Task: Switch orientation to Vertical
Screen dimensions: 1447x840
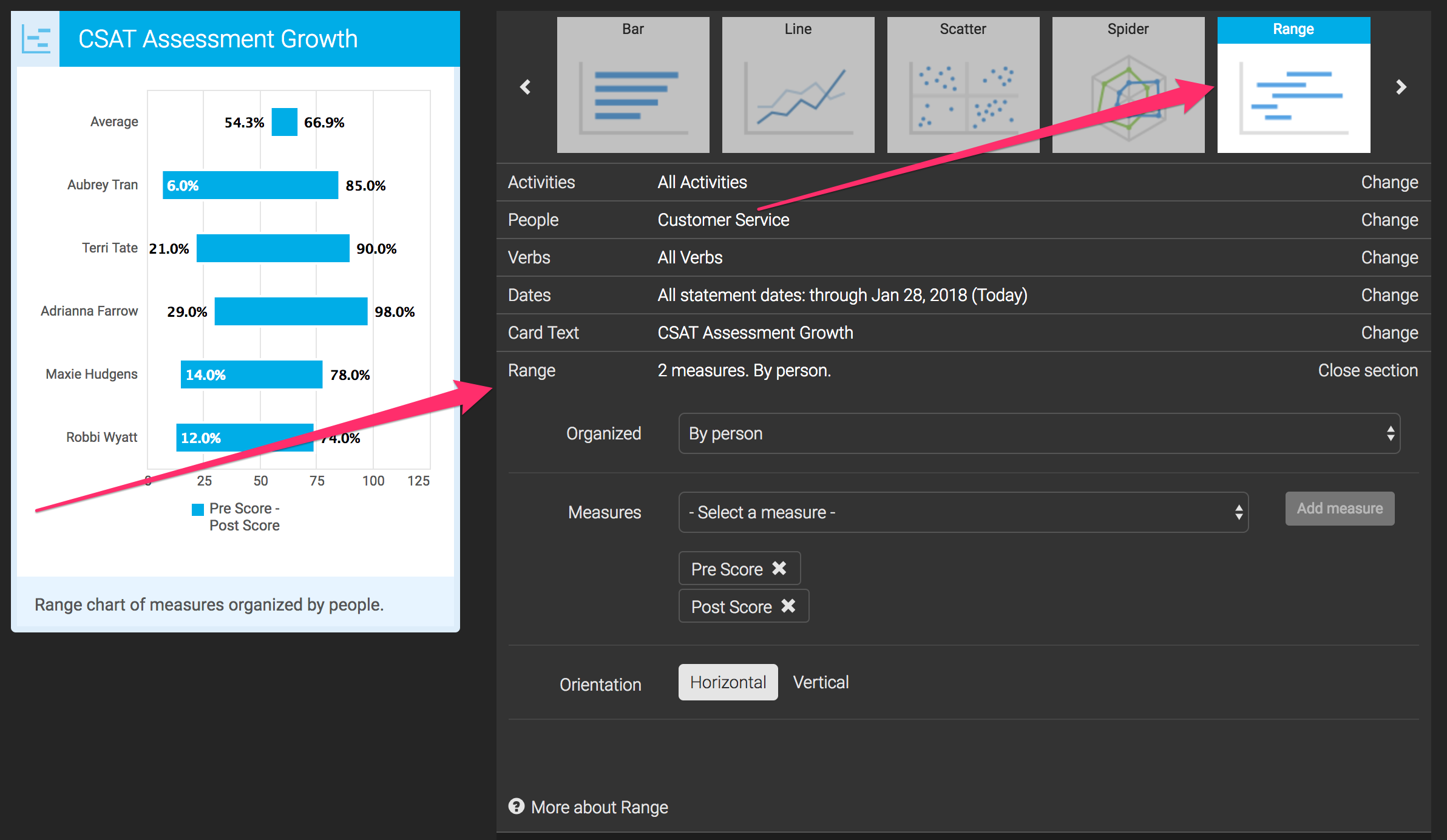Action: (821, 682)
